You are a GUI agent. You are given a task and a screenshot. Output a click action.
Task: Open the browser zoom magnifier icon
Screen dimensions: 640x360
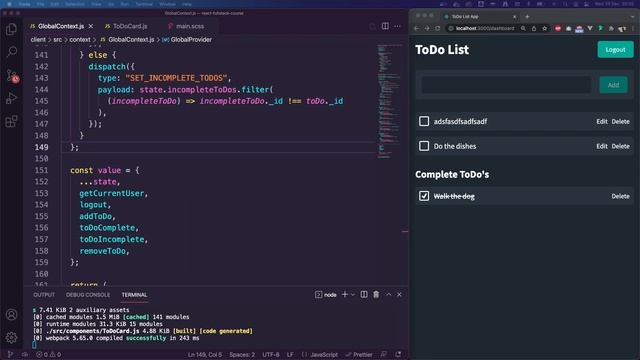coord(523,28)
